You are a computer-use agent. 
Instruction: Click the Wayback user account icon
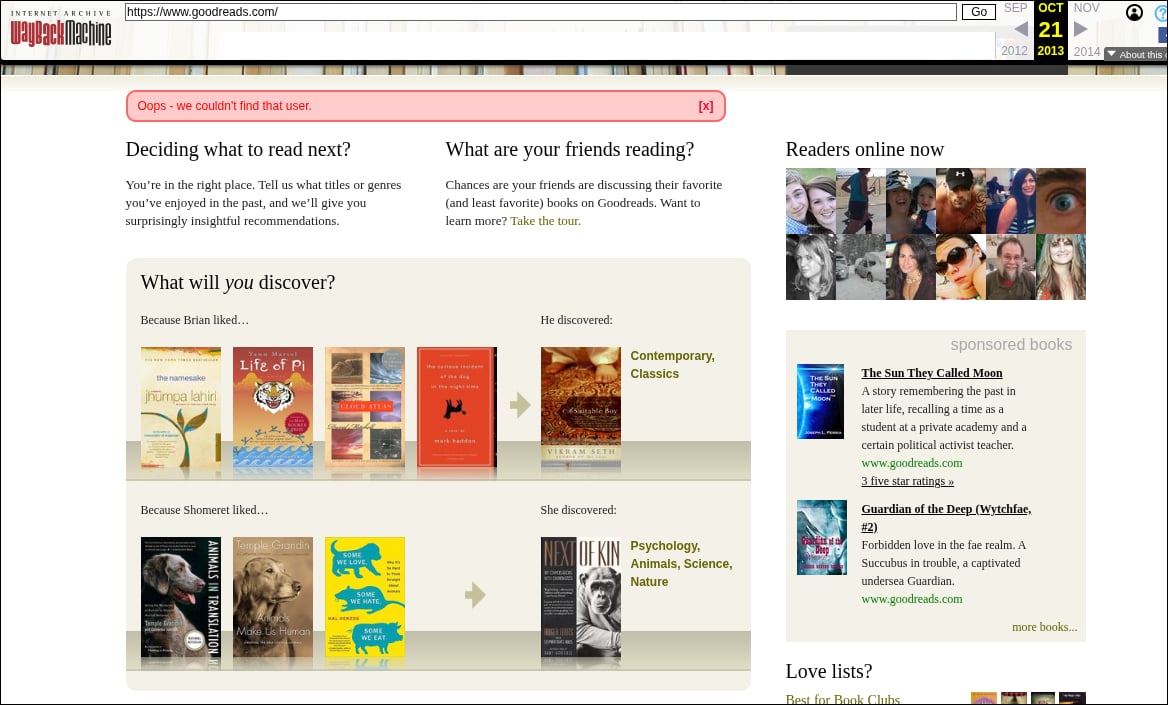(x=1134, y=13)
